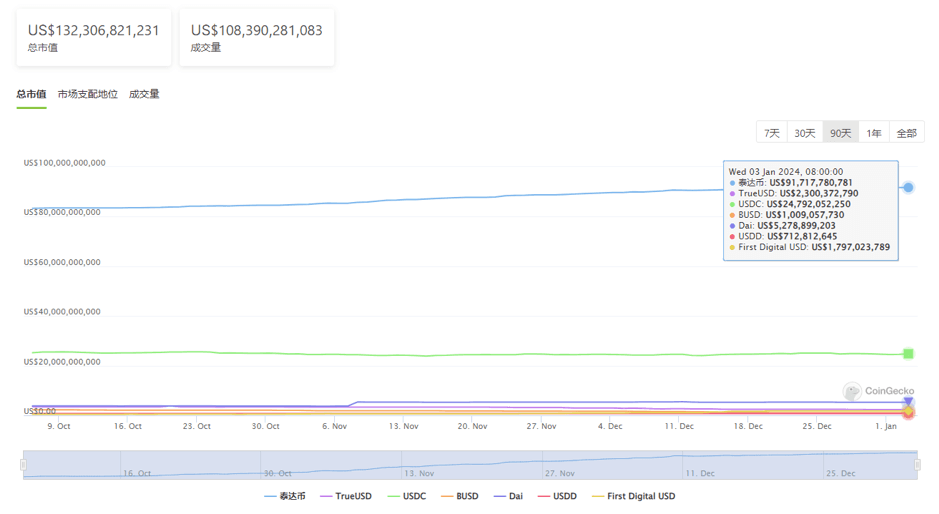Open the 市场支配地位 tab

coord(88,94)
